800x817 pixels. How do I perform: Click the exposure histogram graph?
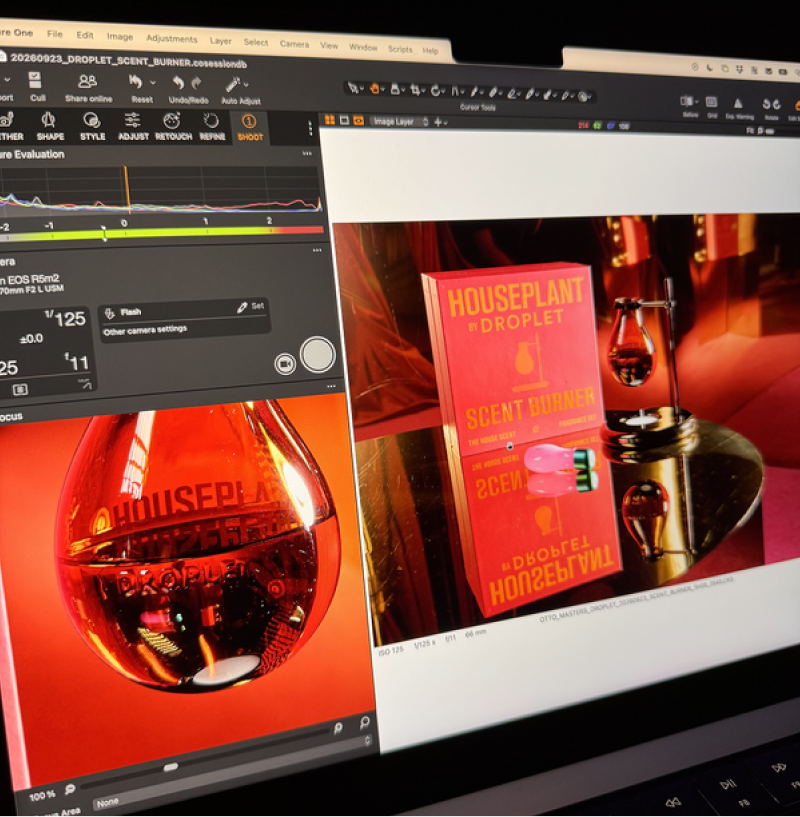[x=159, y=190]
